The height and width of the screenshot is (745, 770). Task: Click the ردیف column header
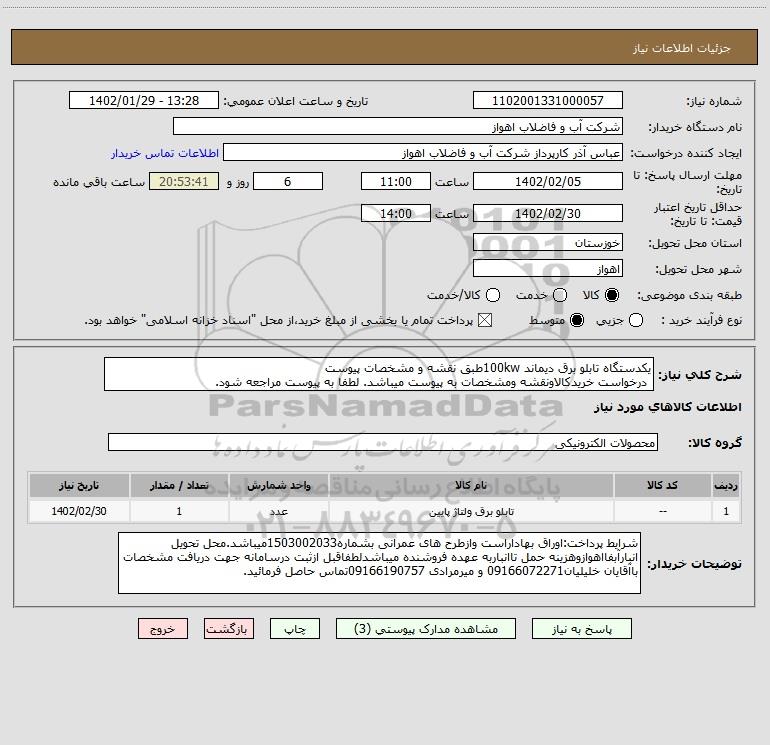point(726,486)
